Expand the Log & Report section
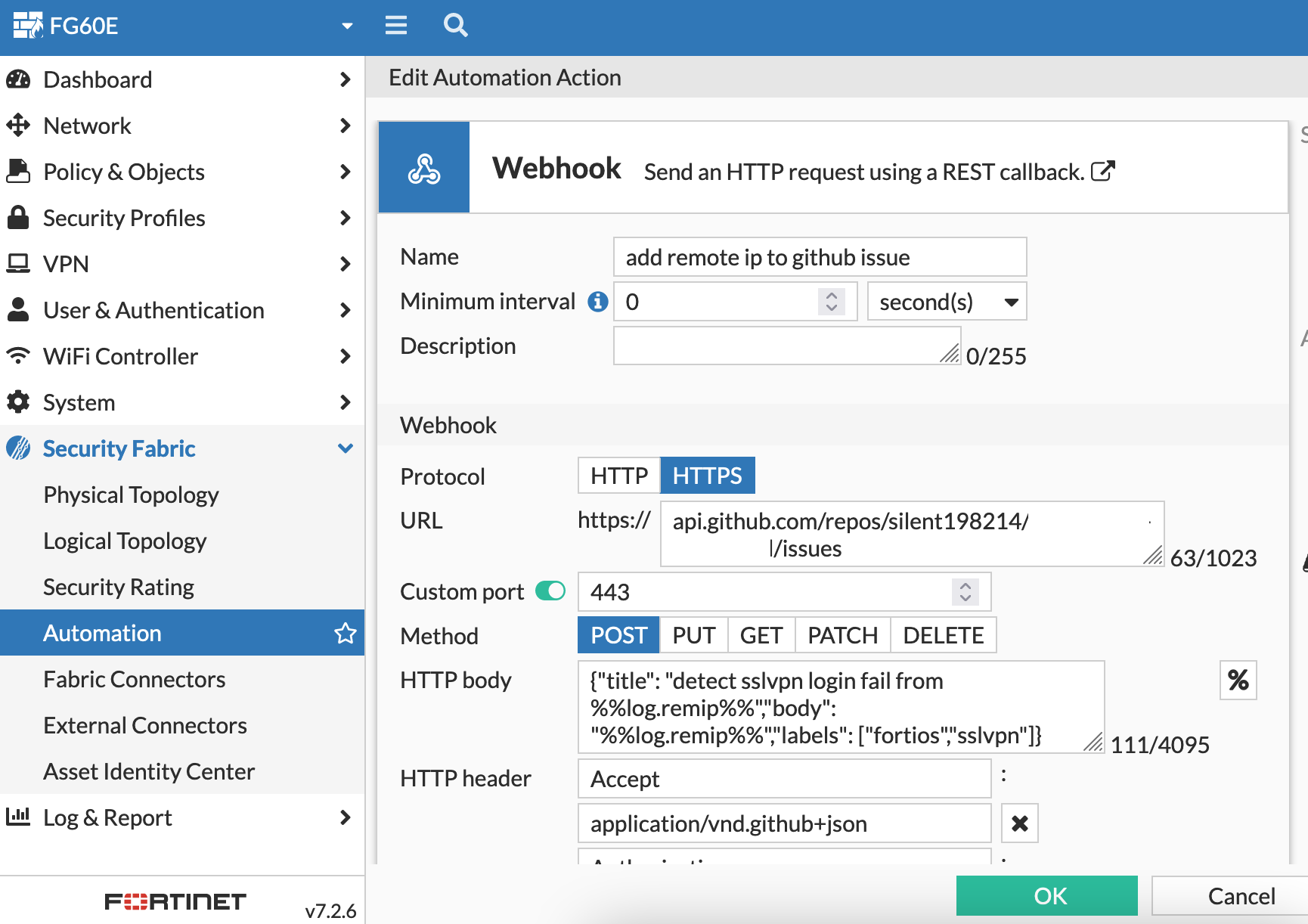Image resolution: width=1308 pixels, height=924 pixels. (107, 817)
